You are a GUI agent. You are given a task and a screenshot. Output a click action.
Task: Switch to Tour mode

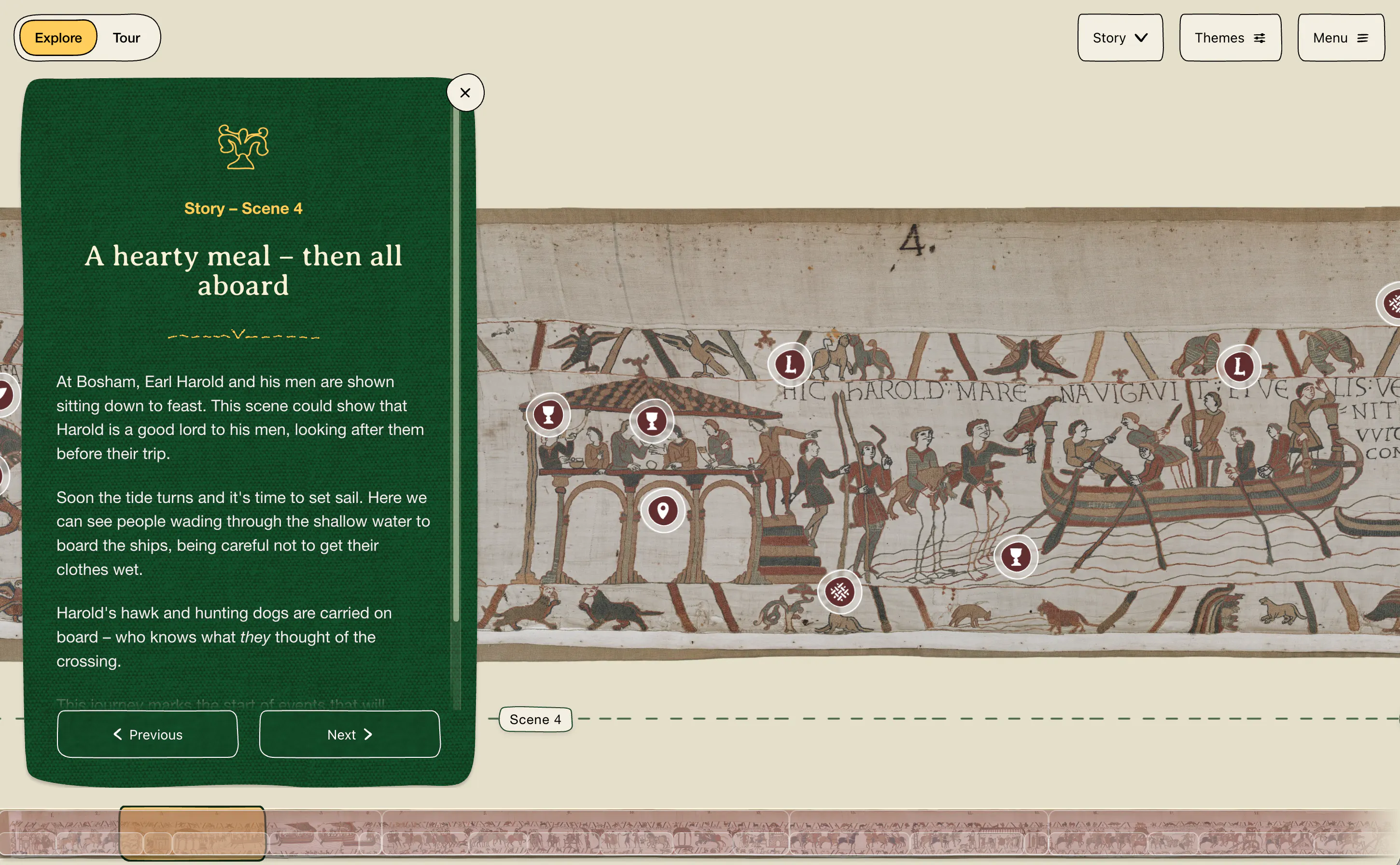tap(126, 38)
